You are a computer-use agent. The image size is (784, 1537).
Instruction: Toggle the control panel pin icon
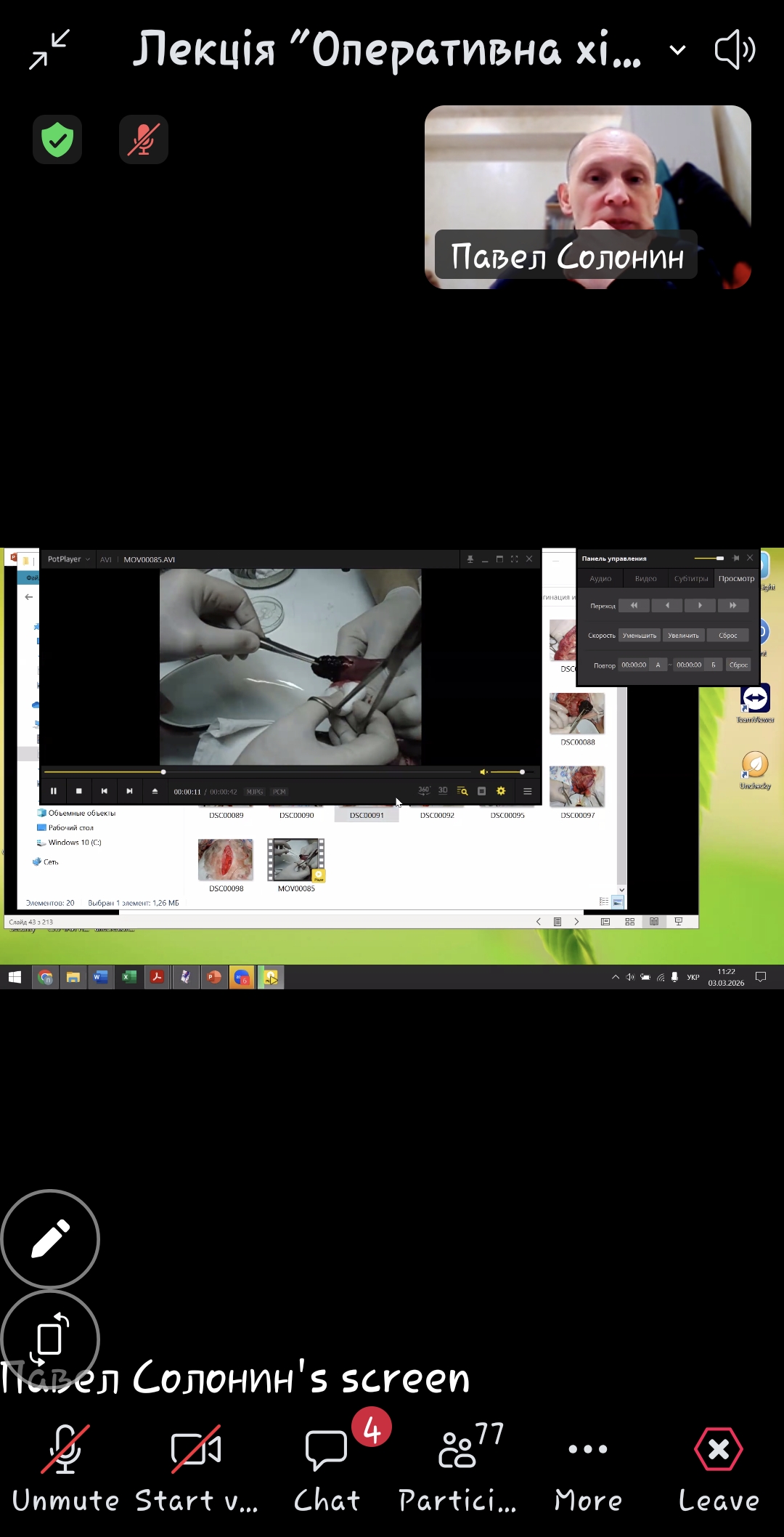(x=736, y=558)
